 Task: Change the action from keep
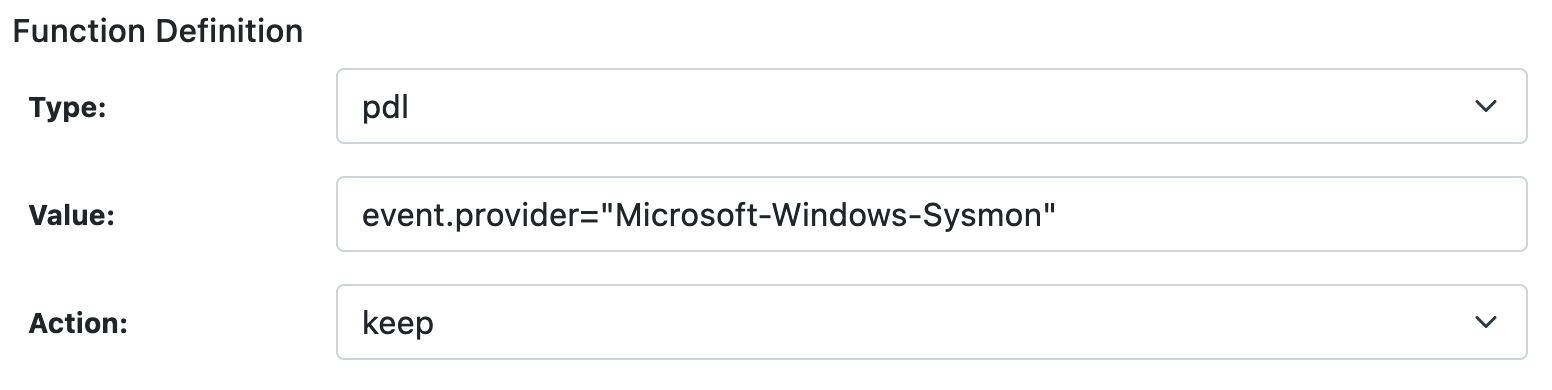click(931, 322)
